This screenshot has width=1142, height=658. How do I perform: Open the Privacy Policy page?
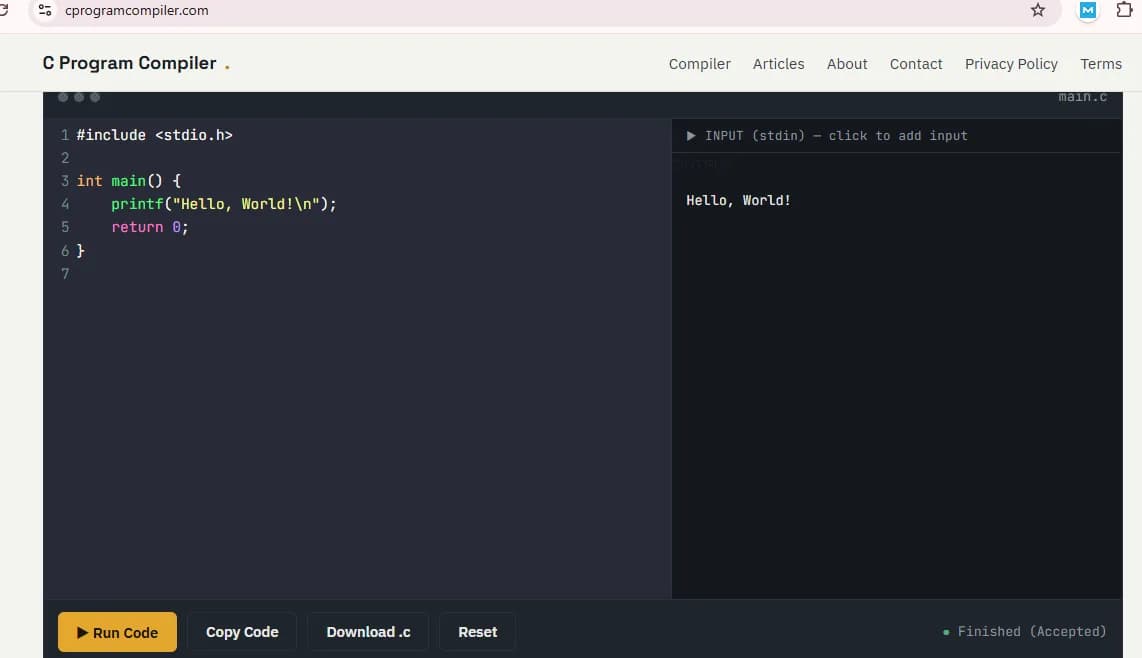[x=1011, y=64]
